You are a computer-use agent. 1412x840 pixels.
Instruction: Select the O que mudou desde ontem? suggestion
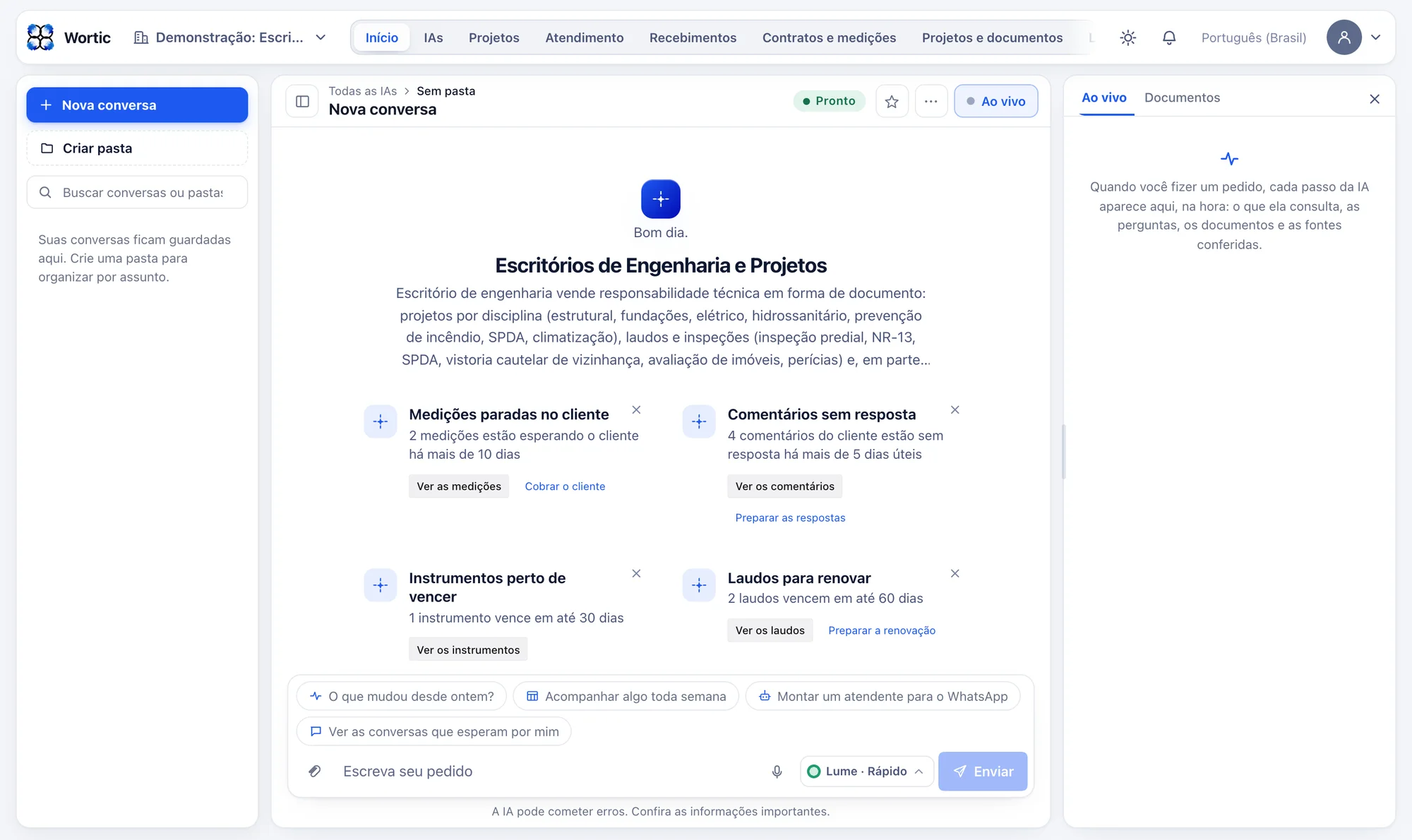click(402, 697)
